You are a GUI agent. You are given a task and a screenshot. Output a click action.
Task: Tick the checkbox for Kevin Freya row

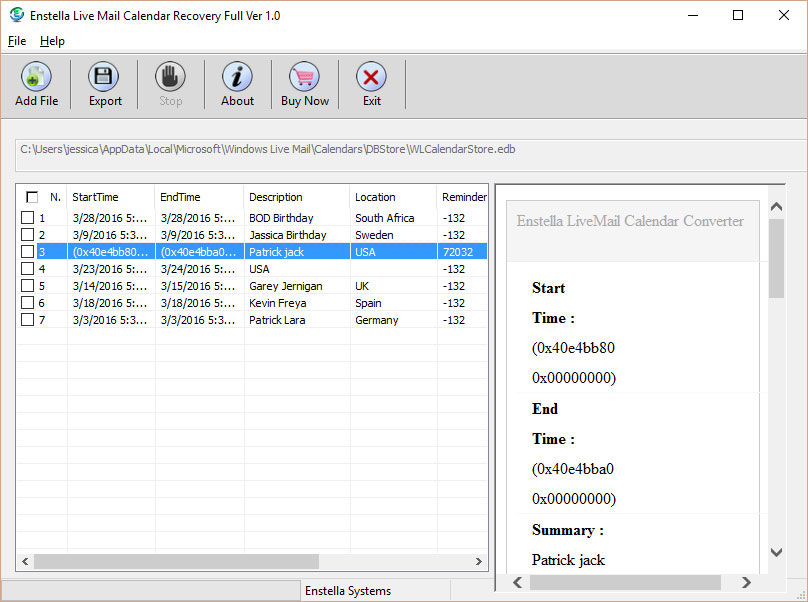(28, 303)
